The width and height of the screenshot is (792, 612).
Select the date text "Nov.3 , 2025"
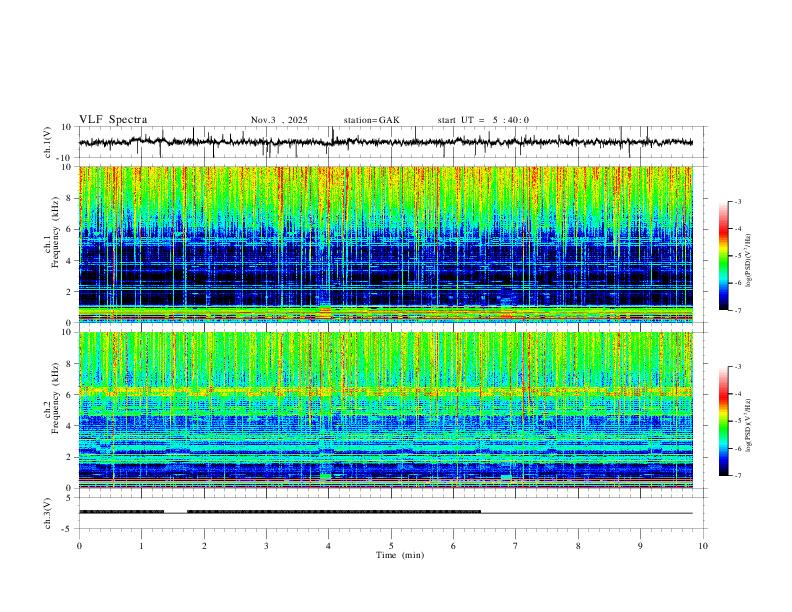click(x=279, y=120)
